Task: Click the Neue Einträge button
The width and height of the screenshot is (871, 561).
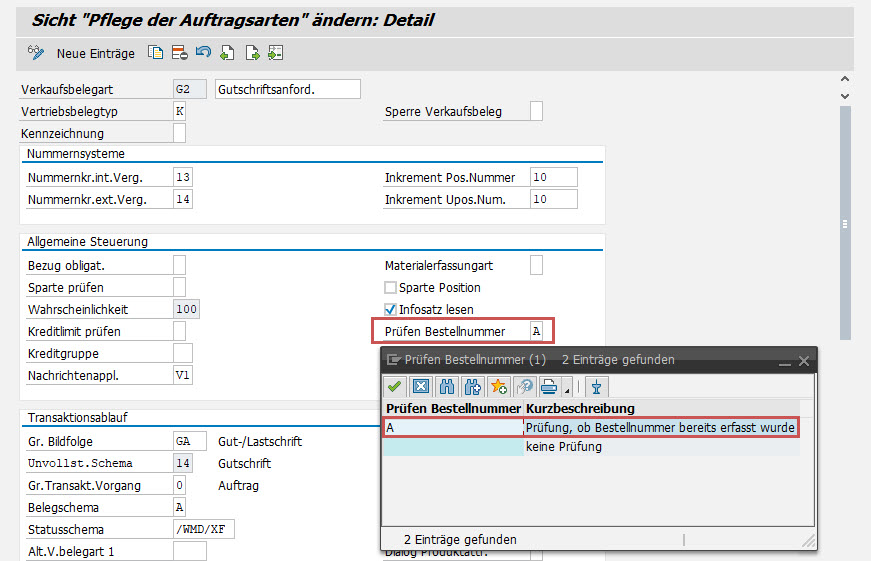Action: (96, 53)
